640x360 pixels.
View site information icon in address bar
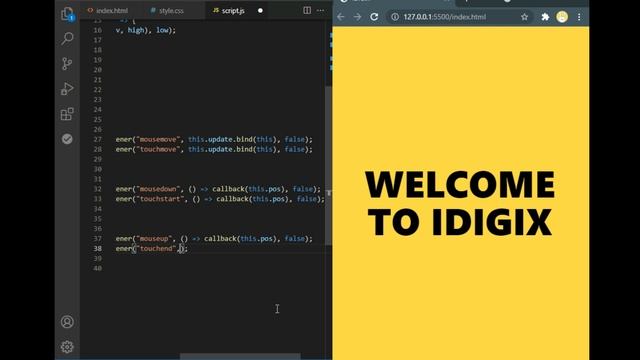point(395,17)
